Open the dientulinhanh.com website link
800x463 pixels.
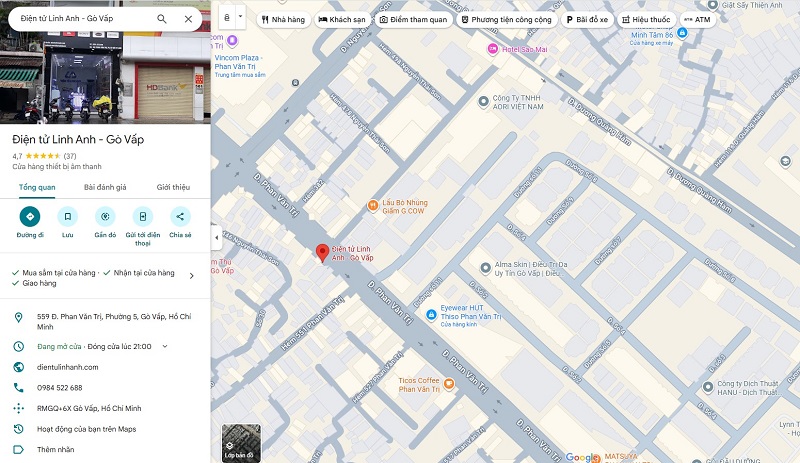point(68,367)
